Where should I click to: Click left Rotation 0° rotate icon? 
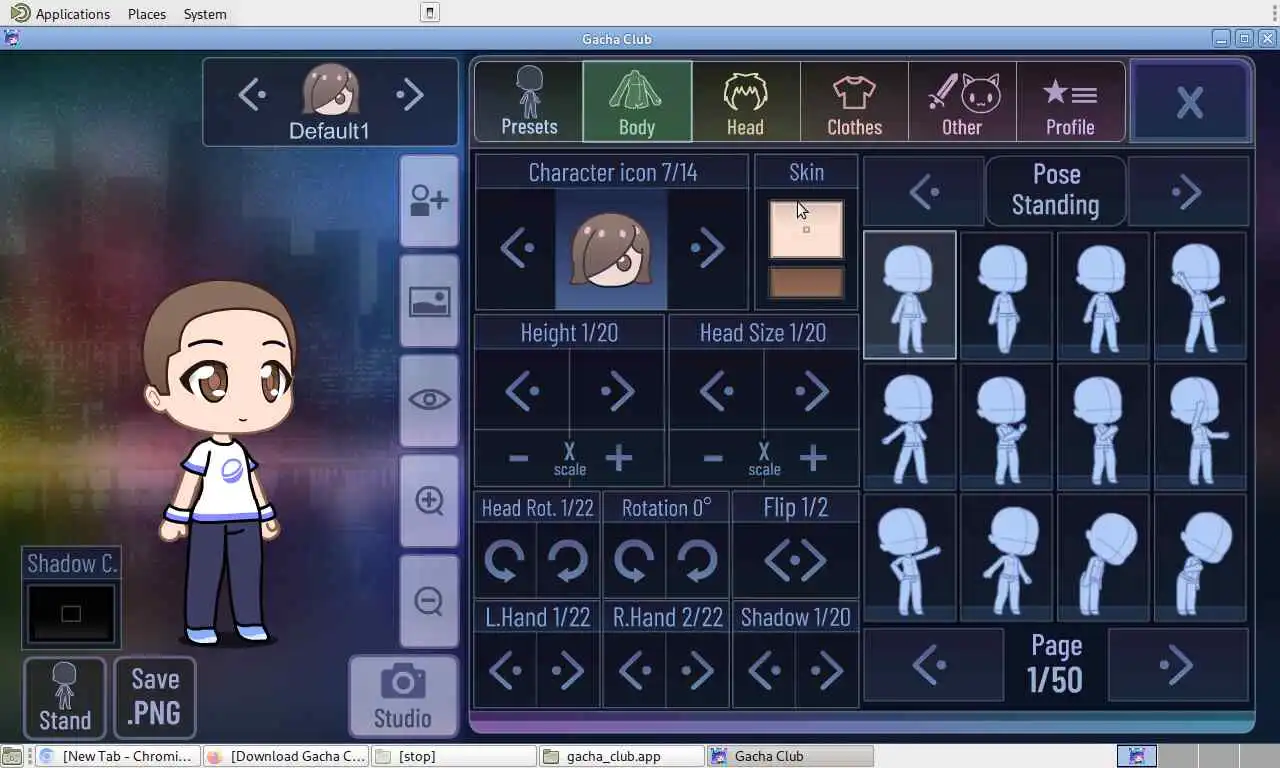click(634, 561)
